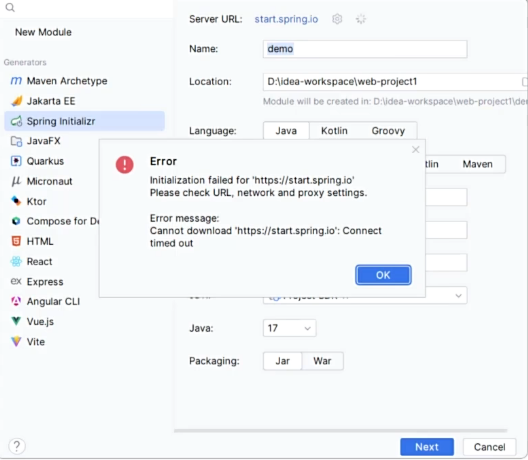Click the Name field containing demo
Screen dimensions: 528x460
point(365,49)
